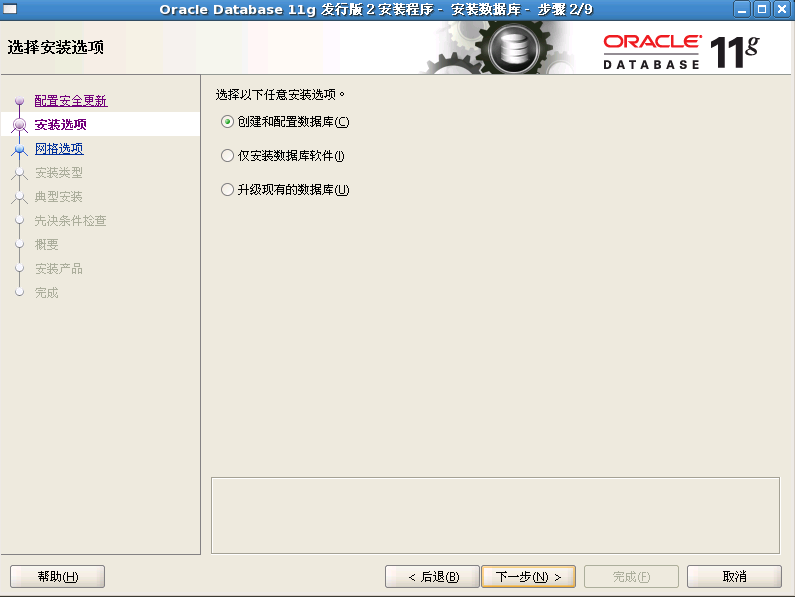This screenshot has height=597, width=795.
Task: Click the 选择安装选项 page heading
Action: [56, 47]
